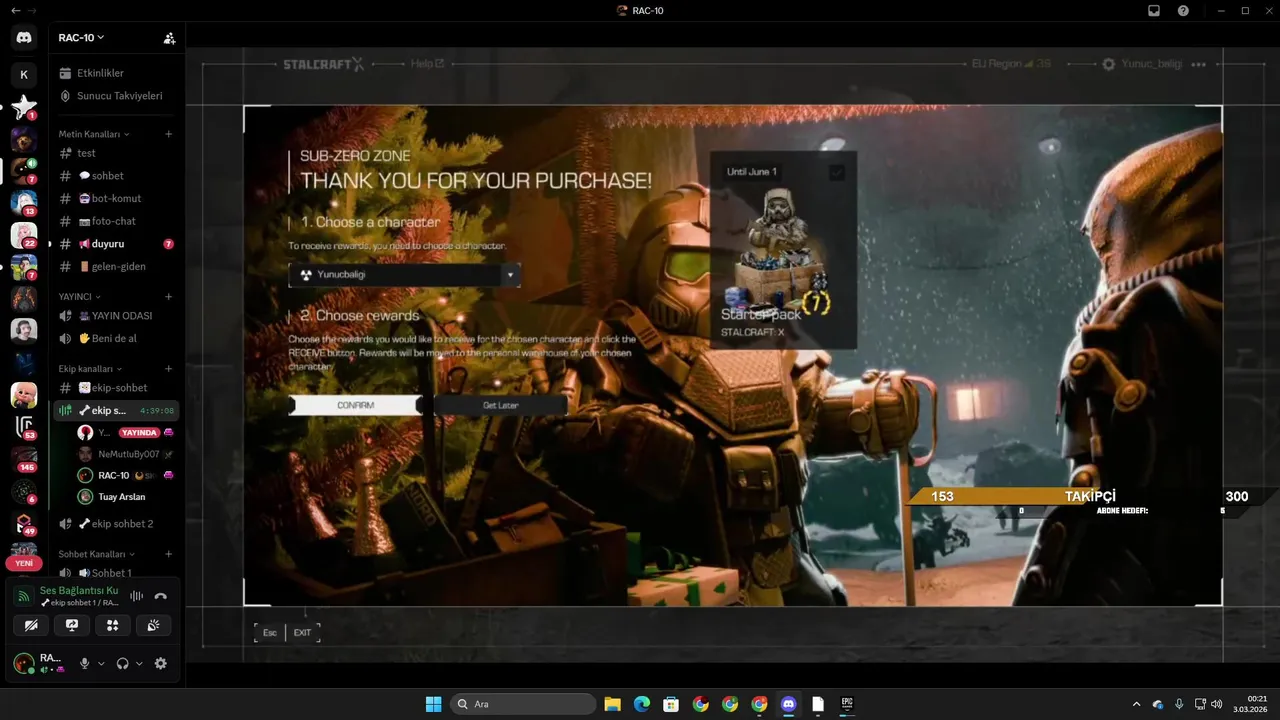Show hidden system tray icons
1280x720 pixels.
pos(1135,704)
